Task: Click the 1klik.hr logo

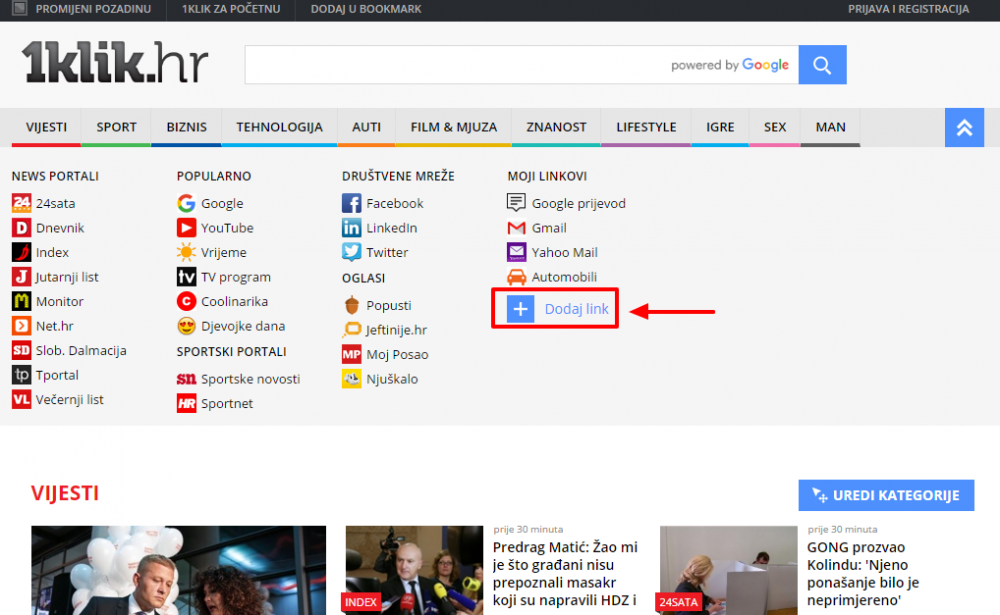Action: click(115, 63)
